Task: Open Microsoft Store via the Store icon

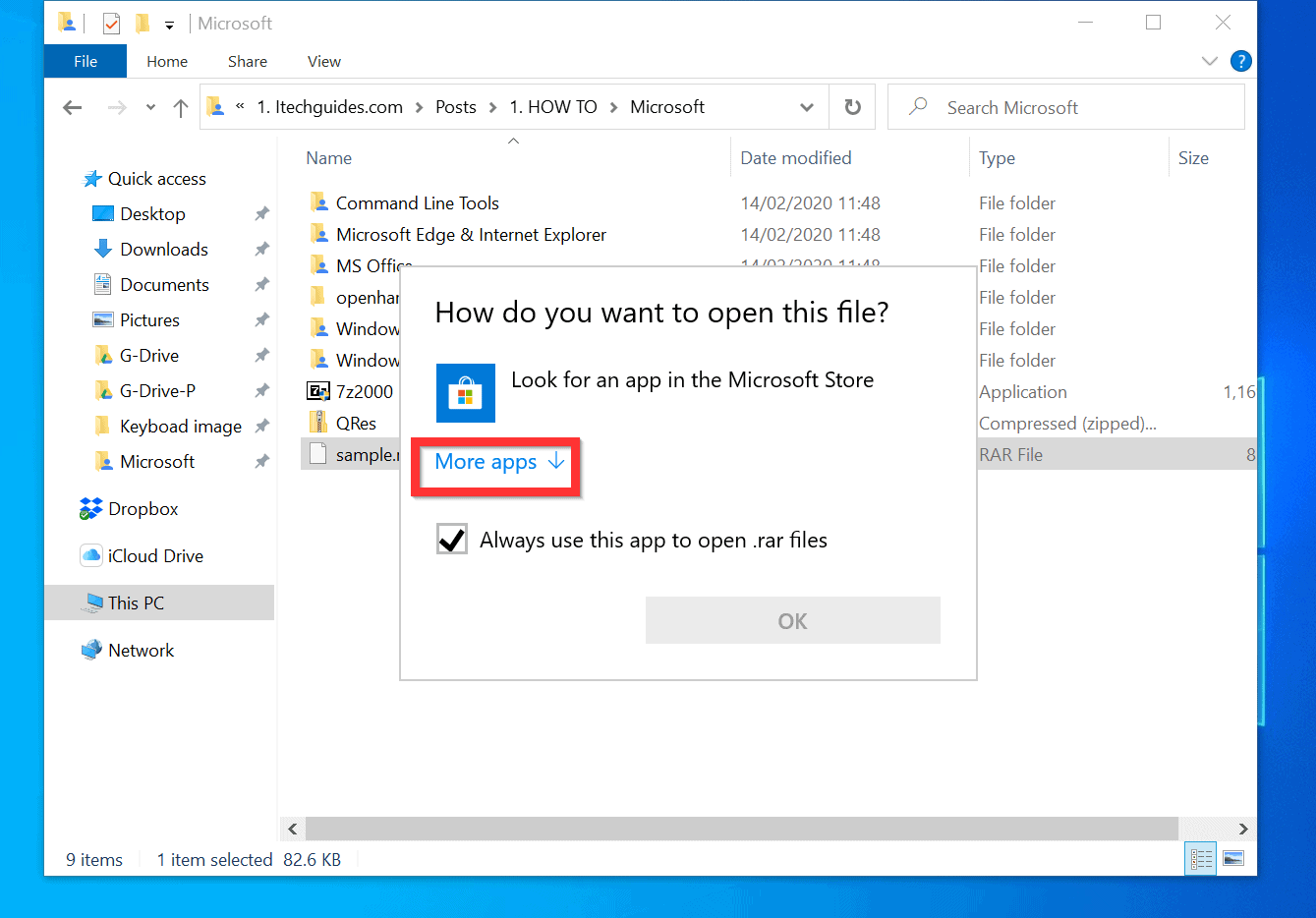Action: [x=465, y=391]
